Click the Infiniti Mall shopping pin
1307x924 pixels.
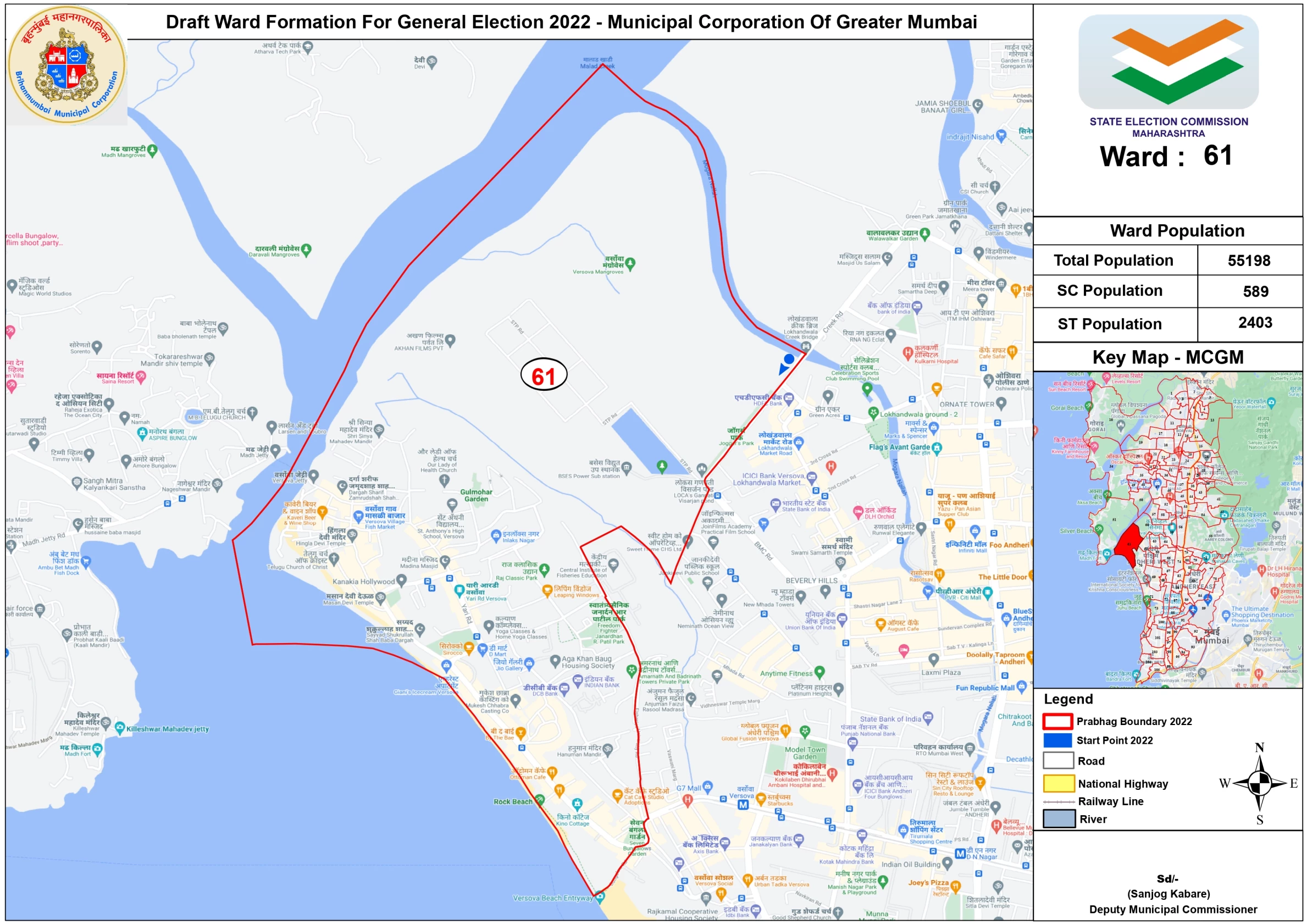click(974, 530)
